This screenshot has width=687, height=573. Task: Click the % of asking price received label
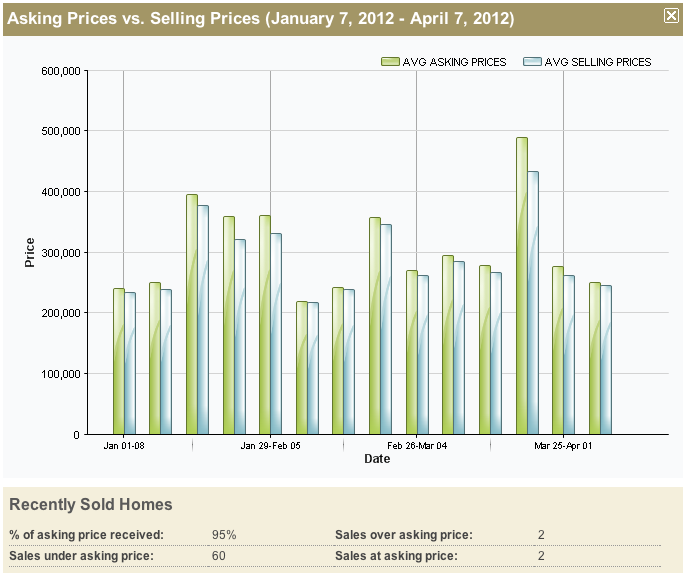tap(86, 534)
